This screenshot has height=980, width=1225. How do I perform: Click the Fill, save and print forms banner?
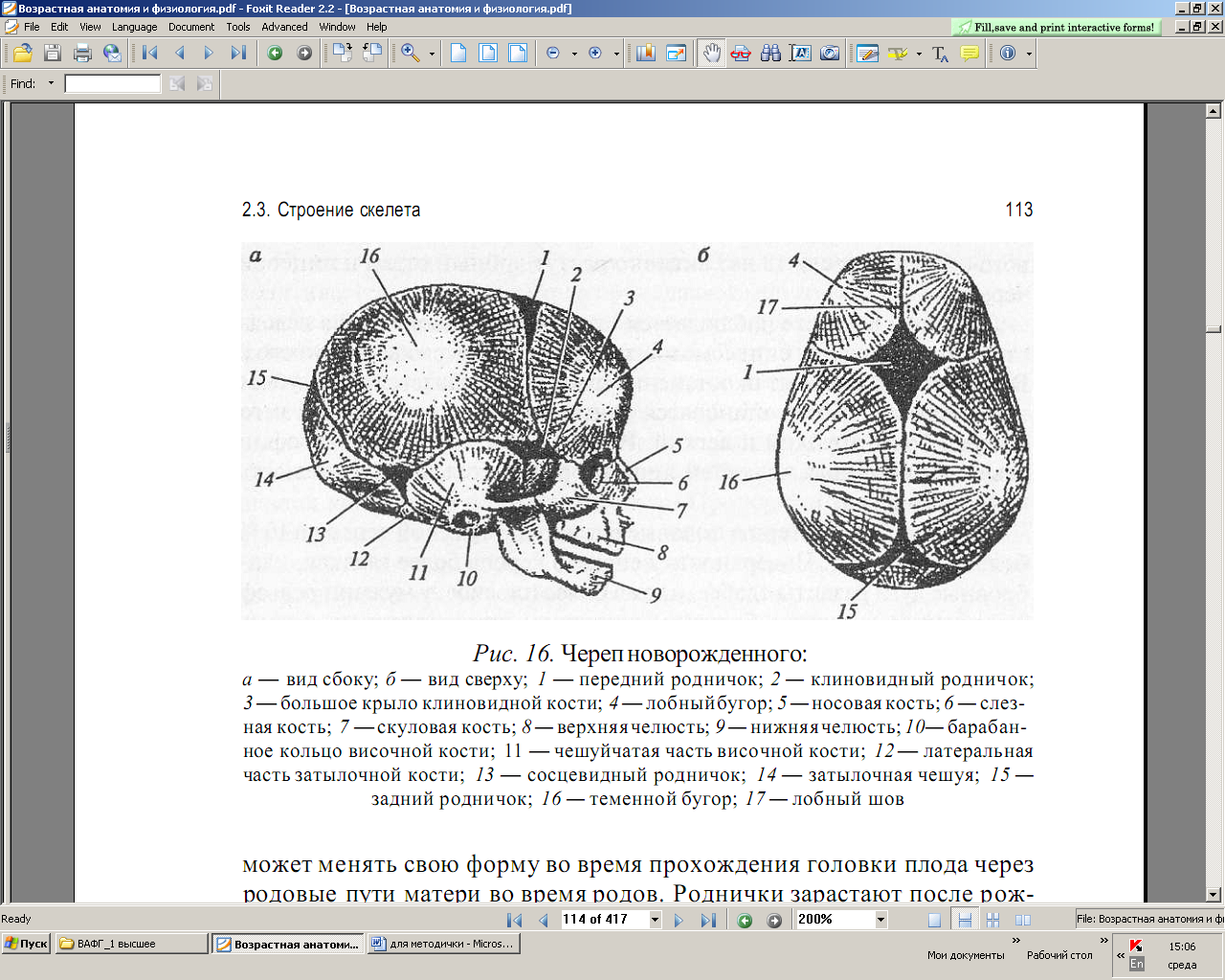click(1057, 27)
